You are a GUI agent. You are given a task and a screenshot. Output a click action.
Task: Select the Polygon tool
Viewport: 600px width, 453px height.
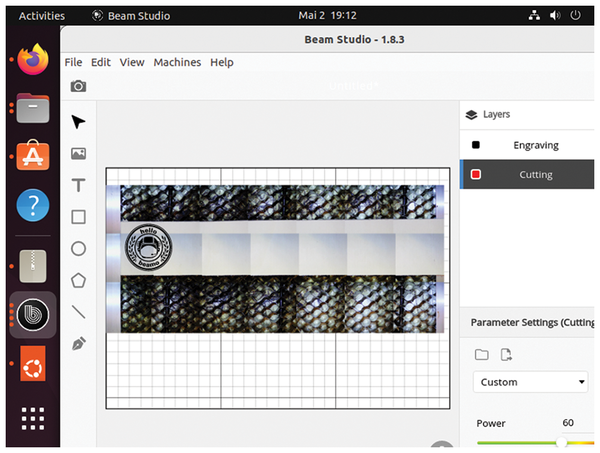(78, 280)
